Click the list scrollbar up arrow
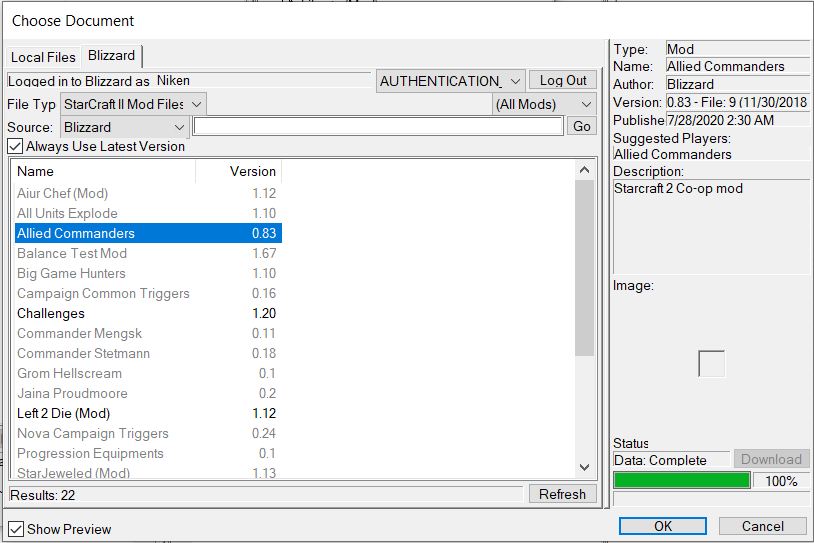The width and height of the screenshot is (814, 543). 584,170
